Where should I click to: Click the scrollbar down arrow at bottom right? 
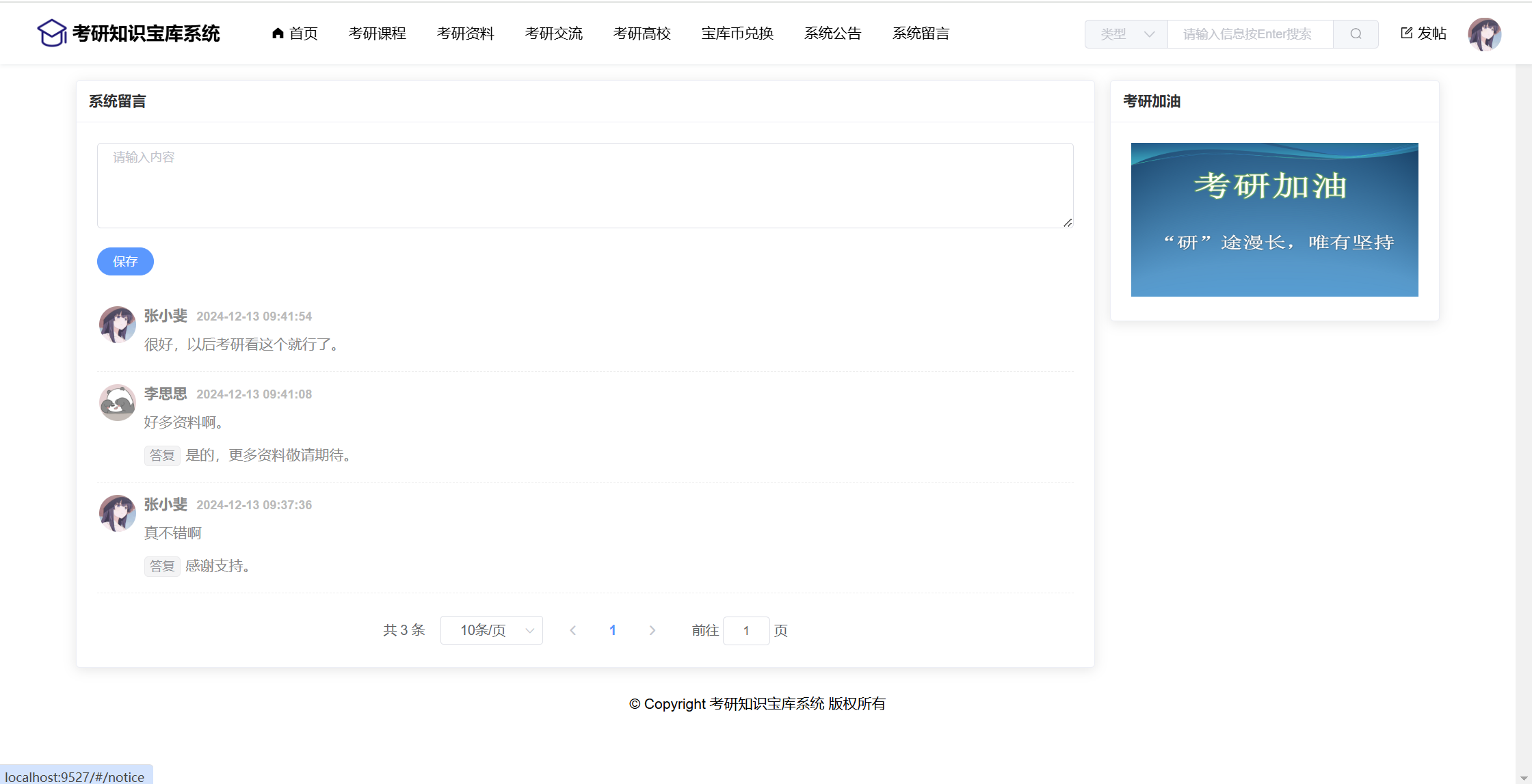tap(1524, 778)
